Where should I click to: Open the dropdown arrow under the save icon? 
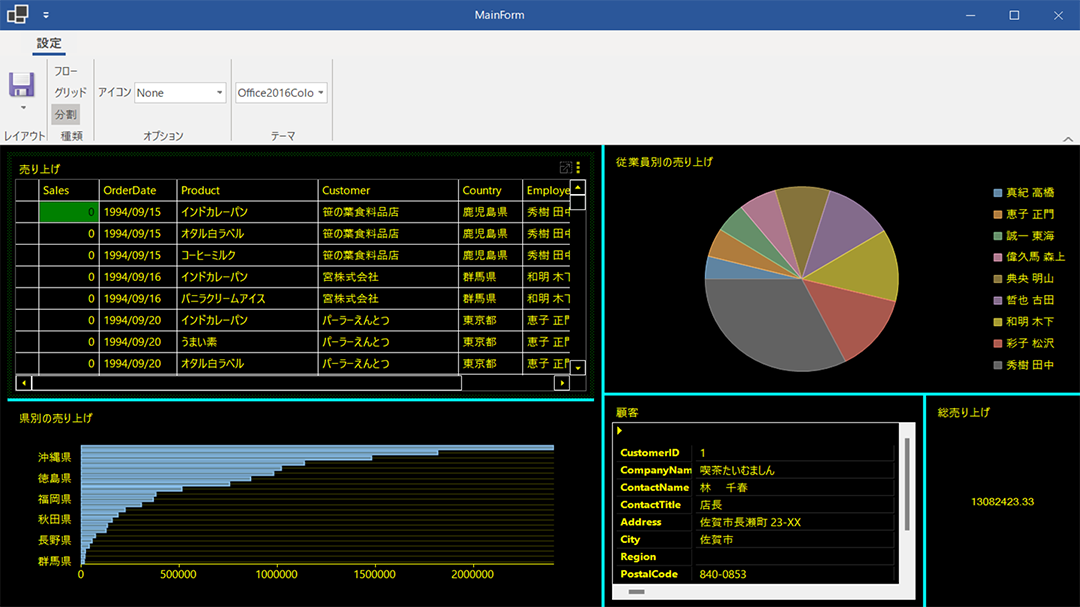coord(23,108)
